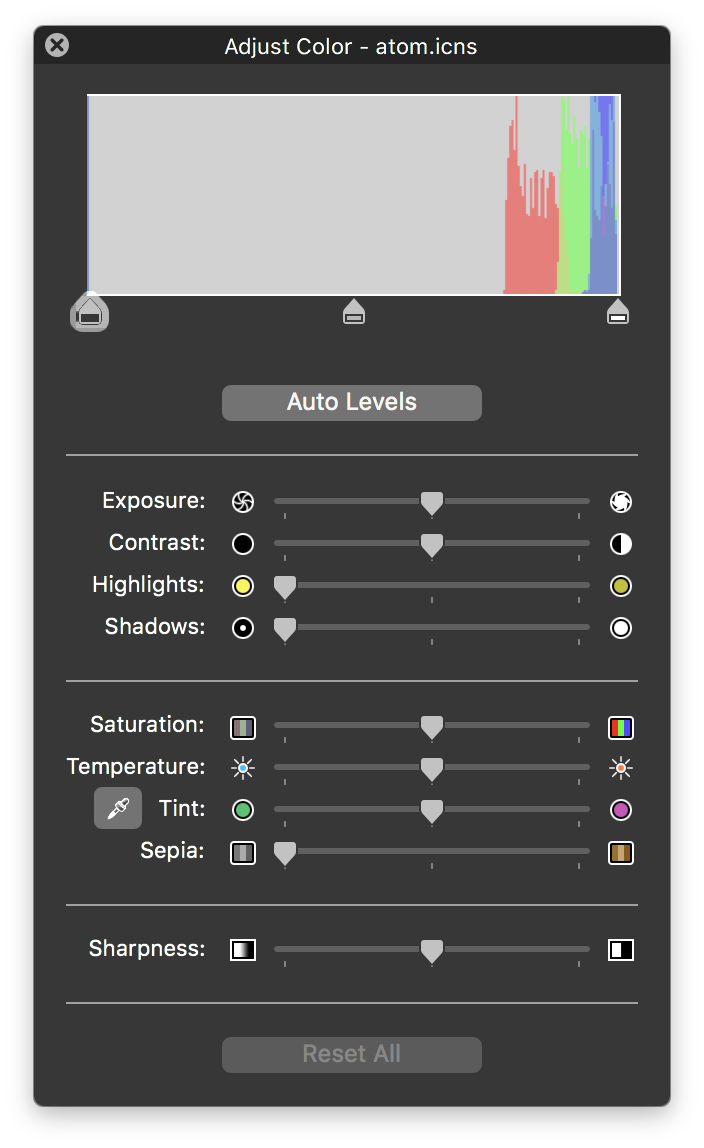Click the midtone histogram marker
704x1148 pixels.
tap(353, 312)
